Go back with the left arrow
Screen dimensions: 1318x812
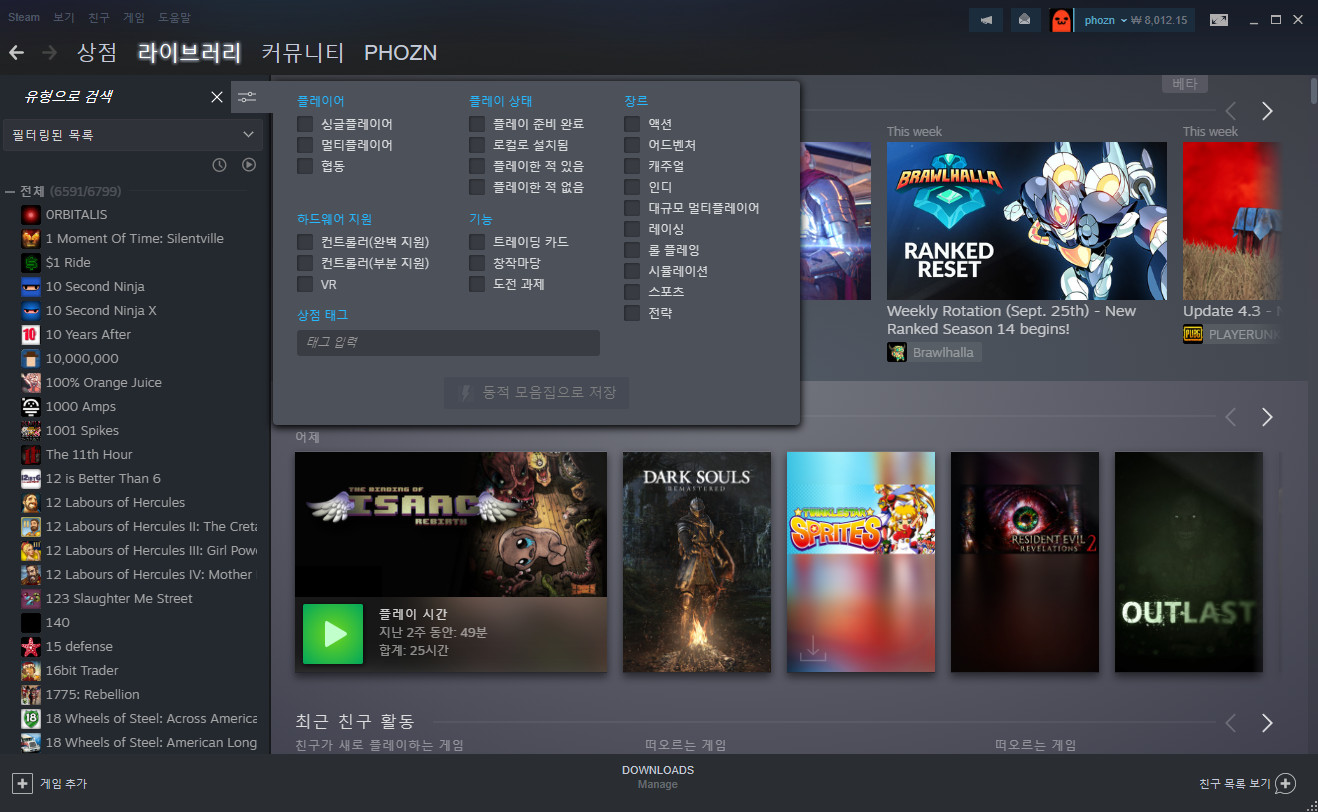click(x=16, y=52)
